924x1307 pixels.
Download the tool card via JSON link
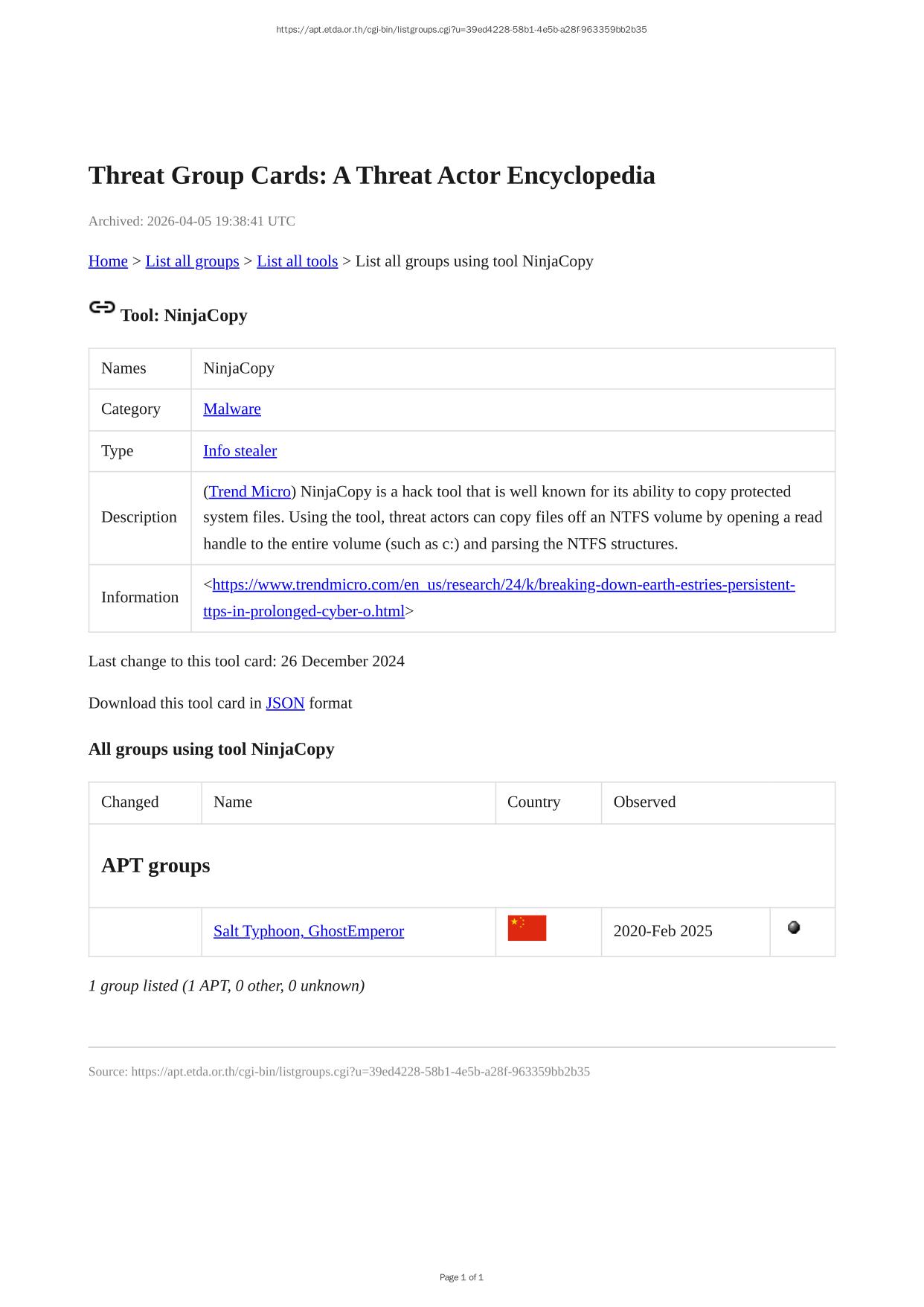click(285, 703)
